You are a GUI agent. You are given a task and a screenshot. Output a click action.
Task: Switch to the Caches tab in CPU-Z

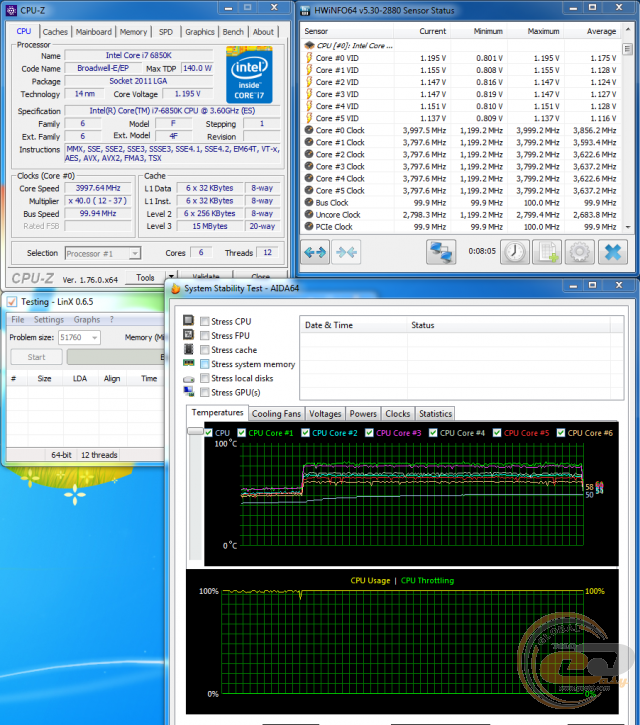55,32
